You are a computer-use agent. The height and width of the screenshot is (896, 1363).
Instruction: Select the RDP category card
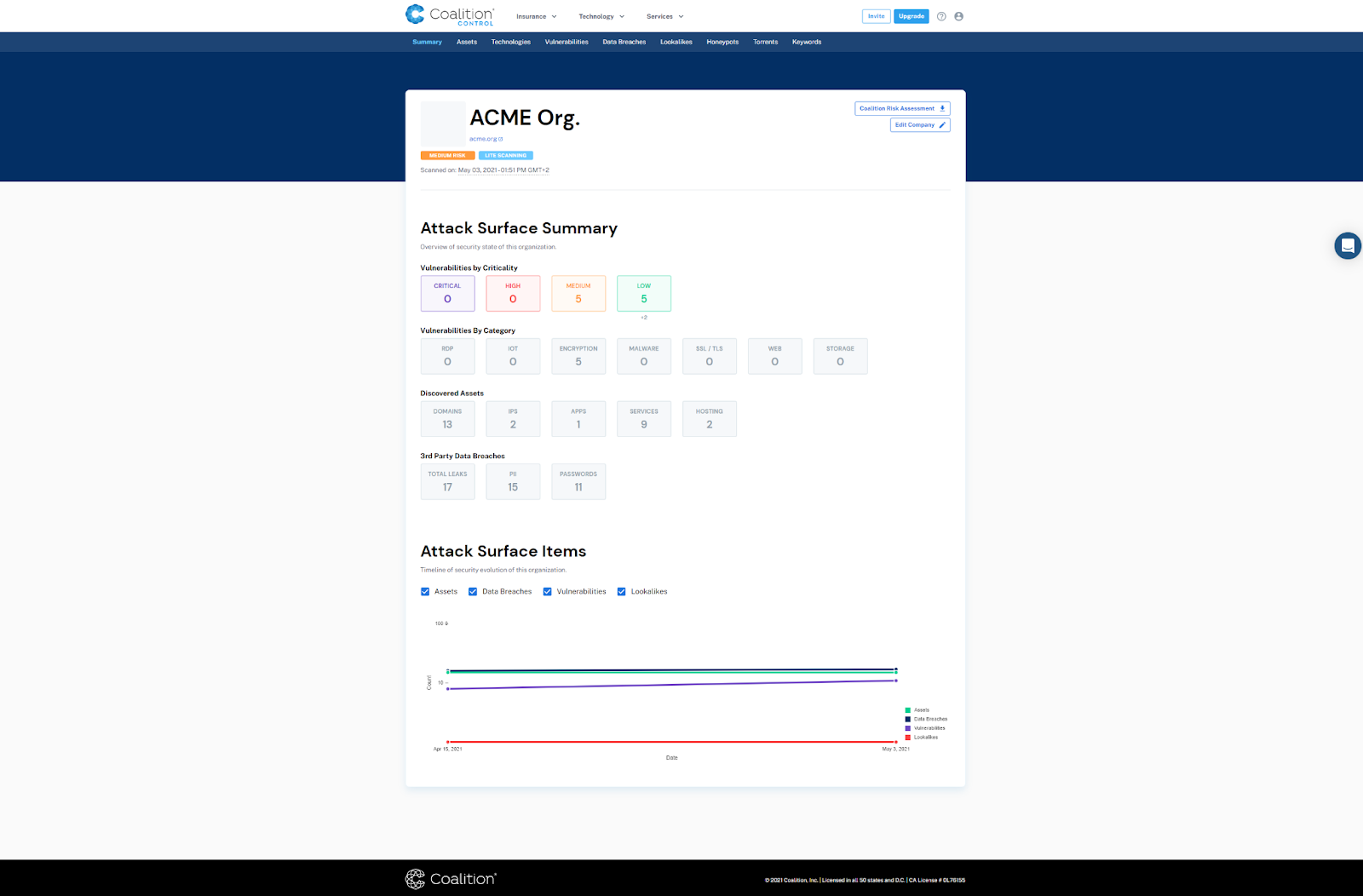(447, 356)
